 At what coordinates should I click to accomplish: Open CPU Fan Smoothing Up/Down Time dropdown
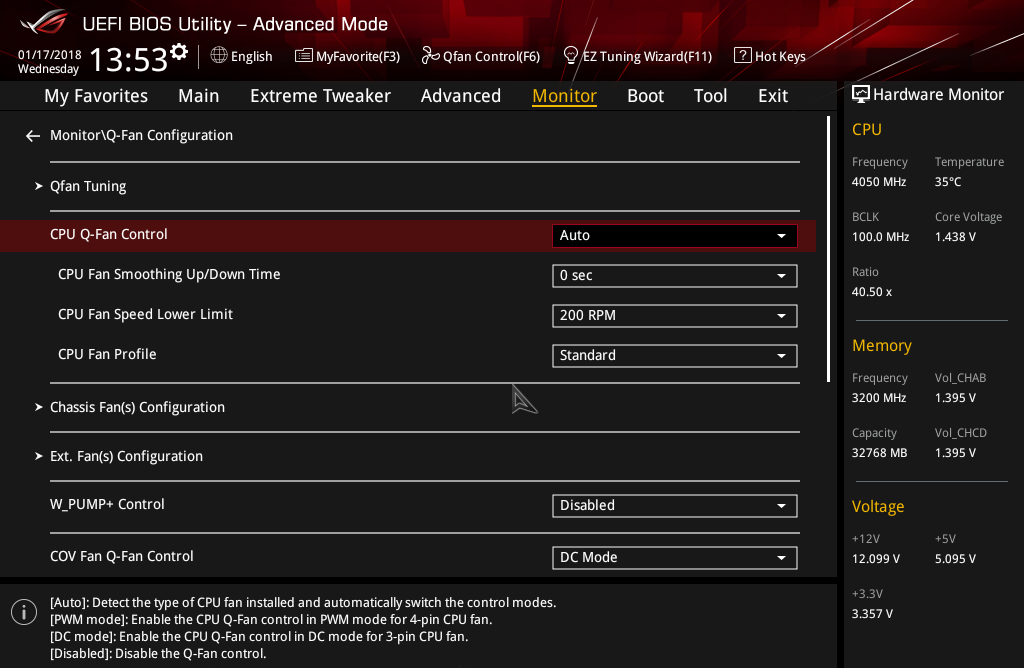tap(675, 276)
